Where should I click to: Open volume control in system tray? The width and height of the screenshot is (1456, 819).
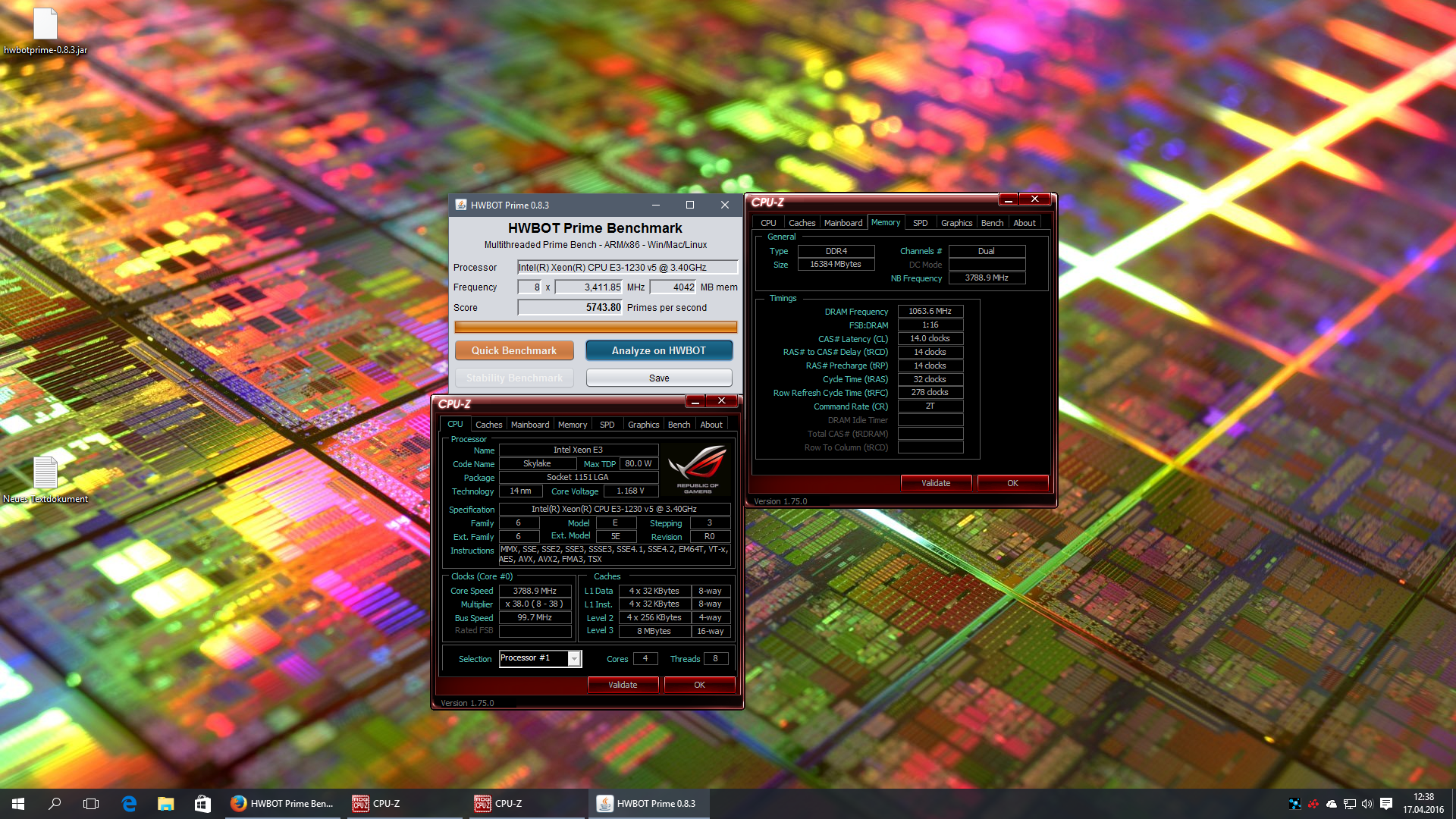(1367, 804)
